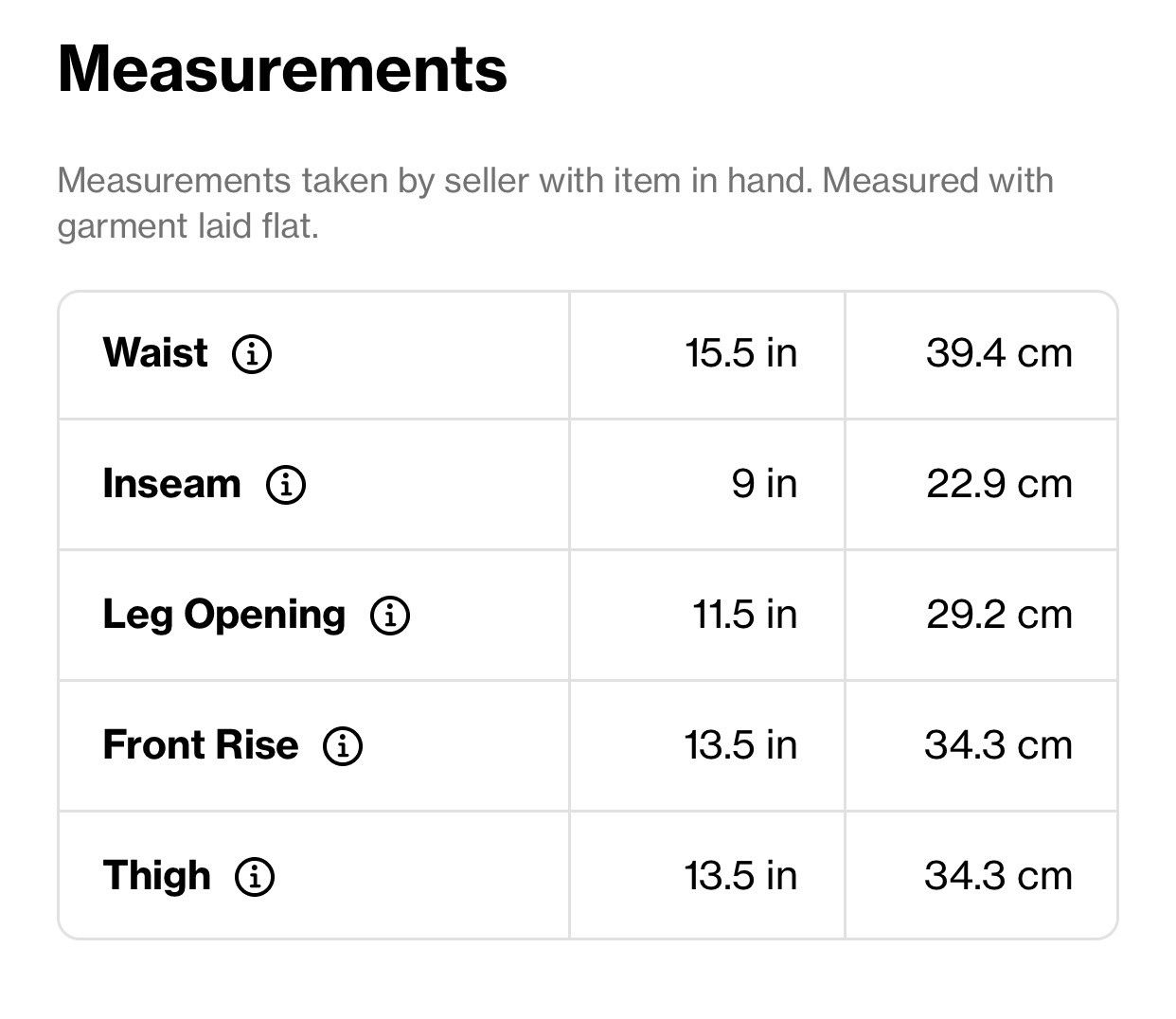Image resolution: width=1176 pixels, height=1019 pixels.
Task: Select the Inseam row label
Action: click(x=171, y=484)
